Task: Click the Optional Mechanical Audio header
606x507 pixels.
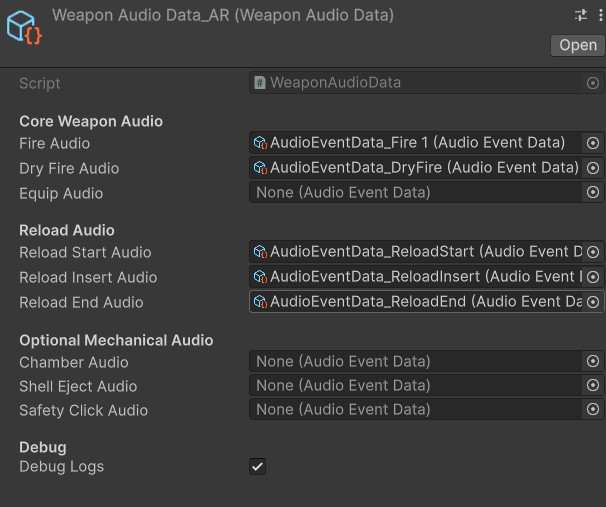Action: point(116,340)
